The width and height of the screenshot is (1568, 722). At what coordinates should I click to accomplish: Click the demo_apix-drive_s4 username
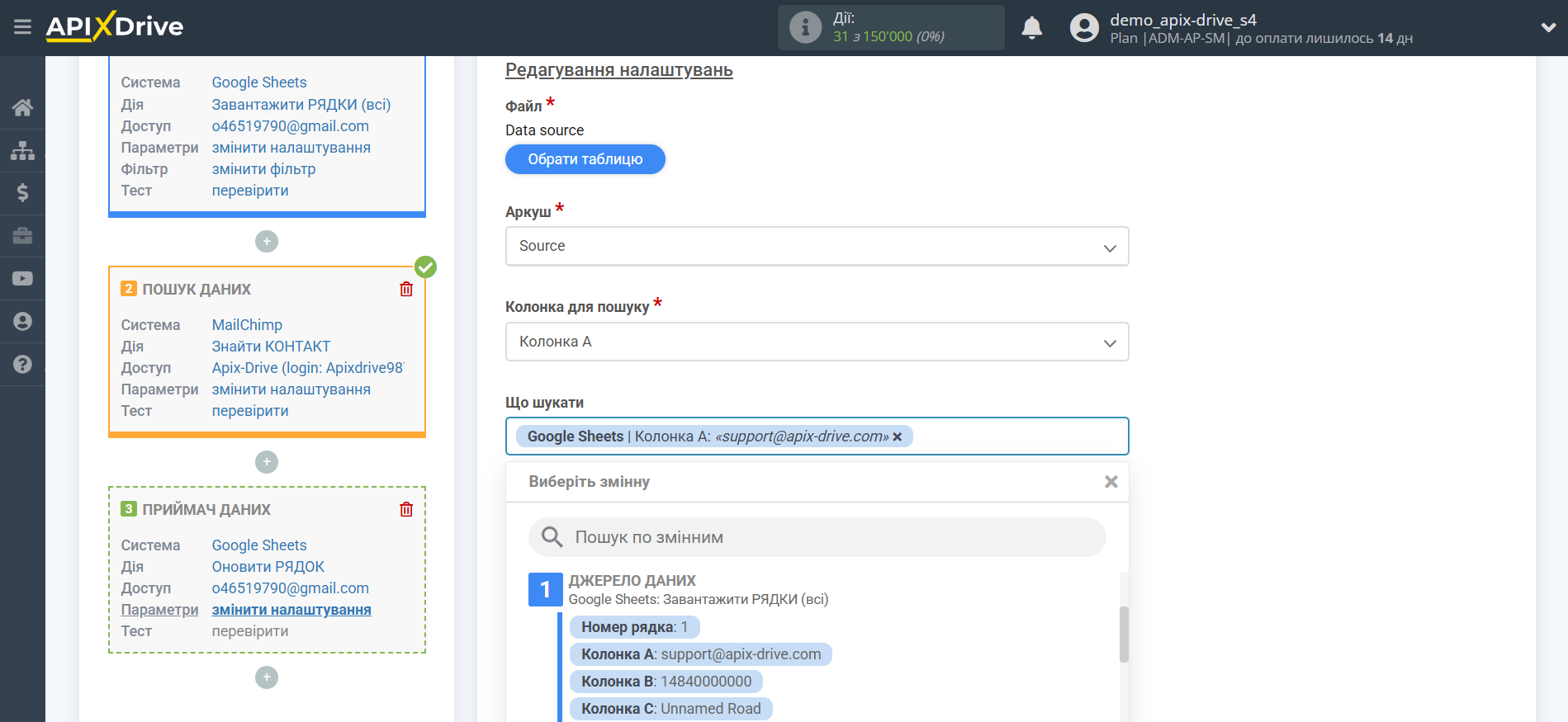pos(1183,20)
